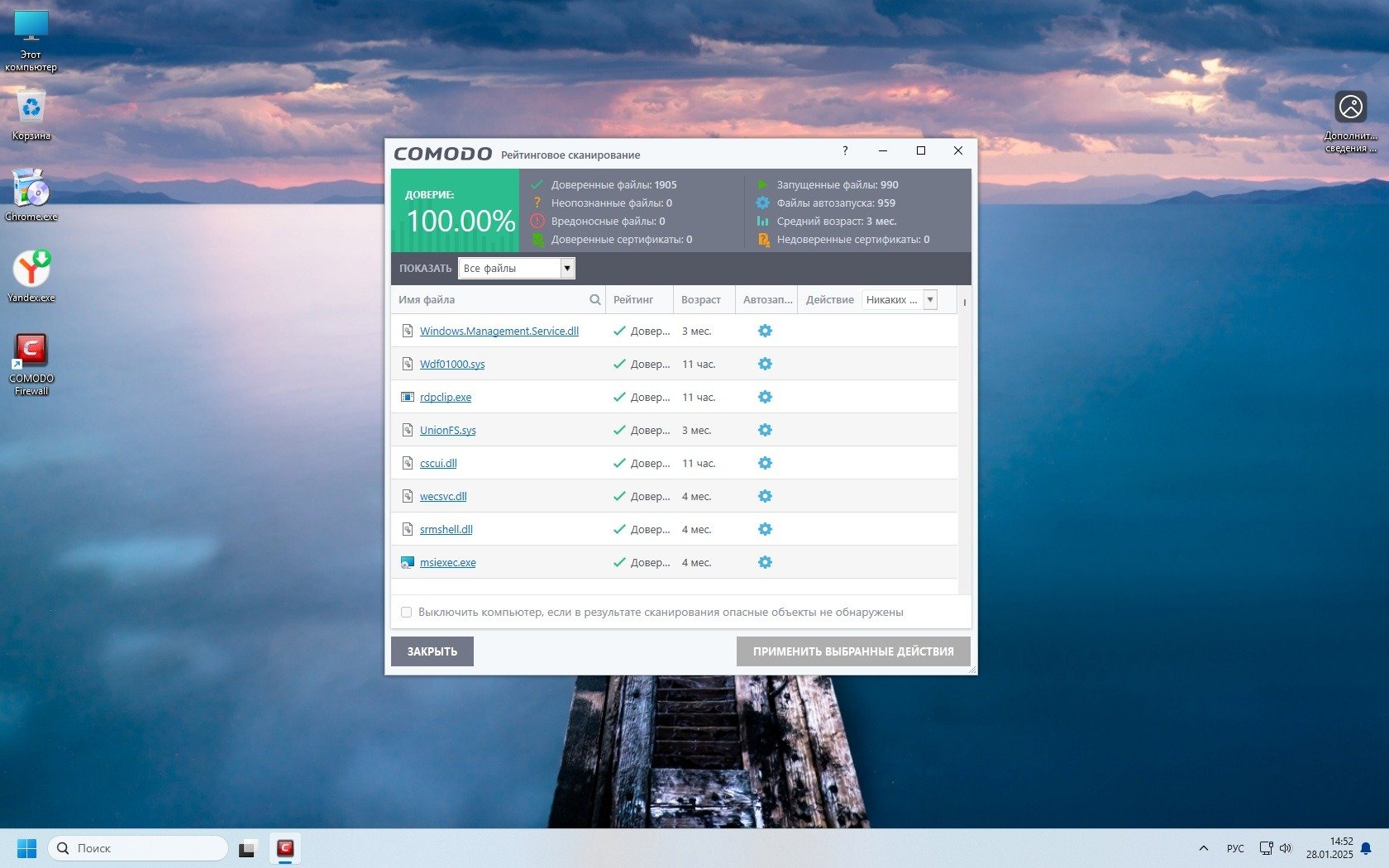Viewport: 1389px width, 868px height.
Task: Click the file list vertical scrollbar
Action: tap(964, 446)
